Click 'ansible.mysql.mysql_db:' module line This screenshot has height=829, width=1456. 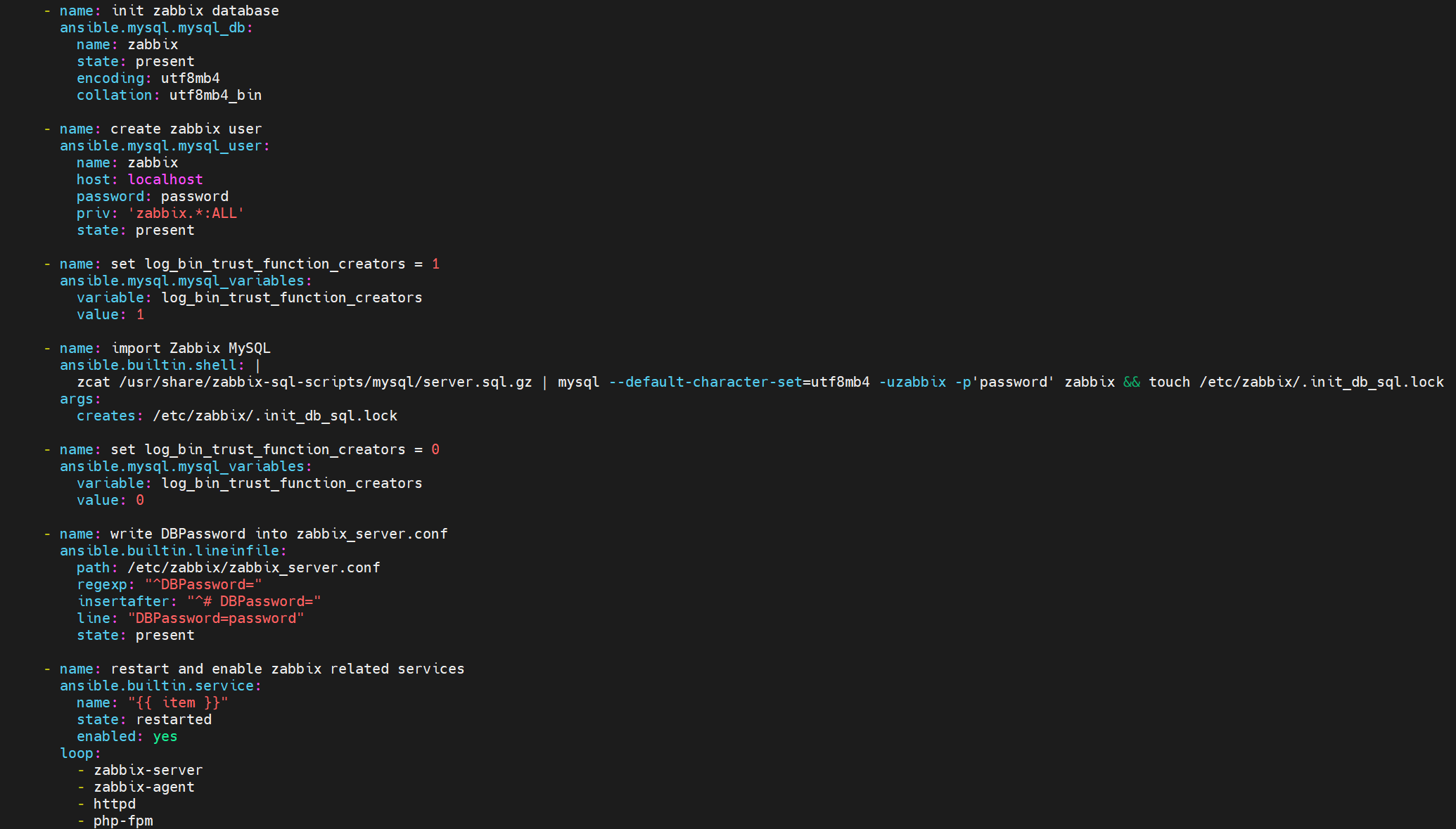(156, 27)
